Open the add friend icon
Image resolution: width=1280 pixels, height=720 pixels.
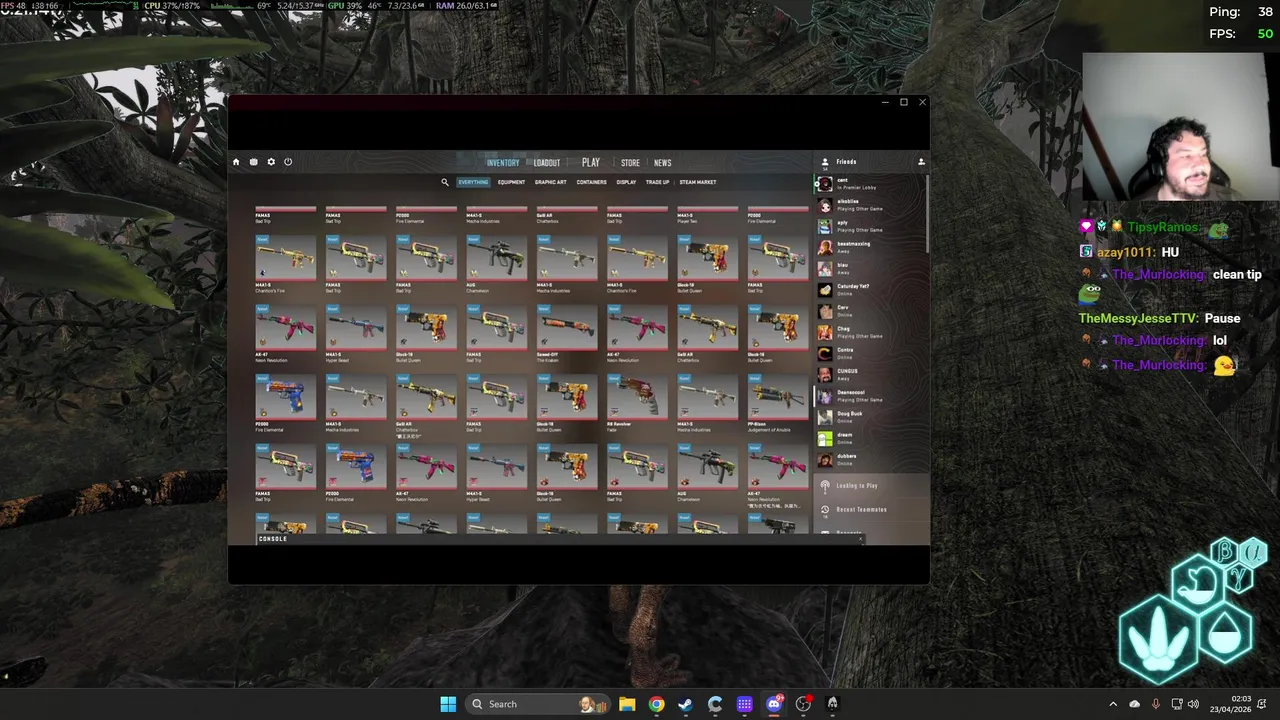point(921,162)
